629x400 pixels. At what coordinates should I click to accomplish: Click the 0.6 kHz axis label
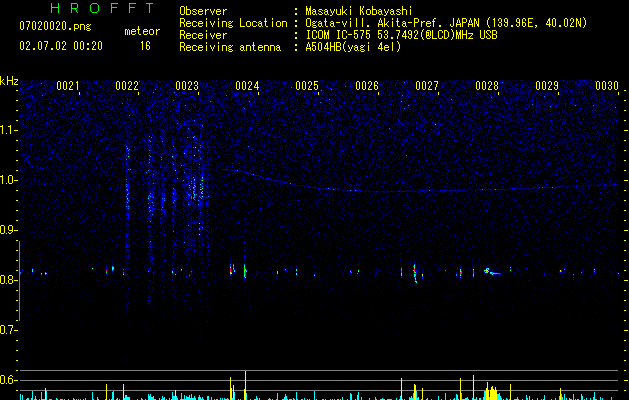9,380
